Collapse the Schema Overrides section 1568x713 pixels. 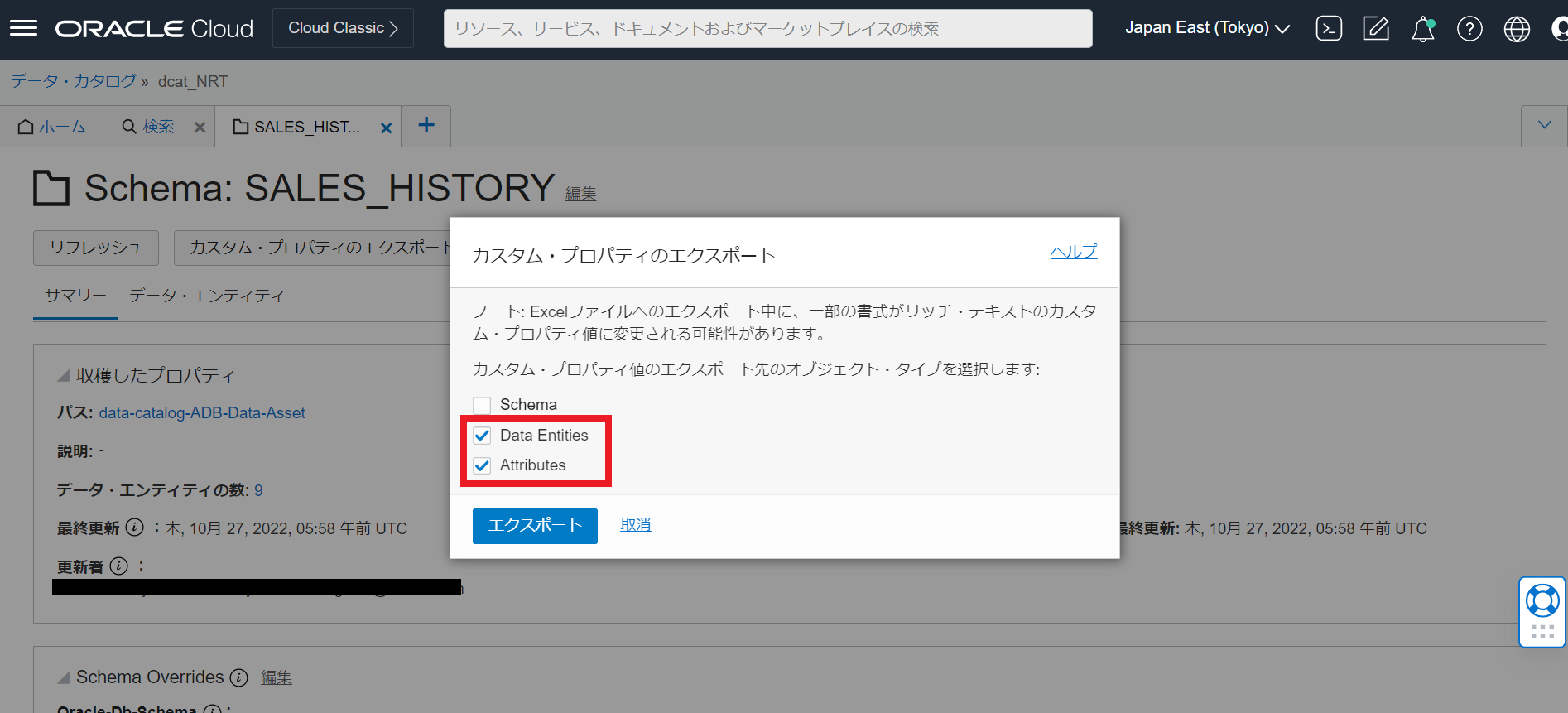[x=64, y=678]
